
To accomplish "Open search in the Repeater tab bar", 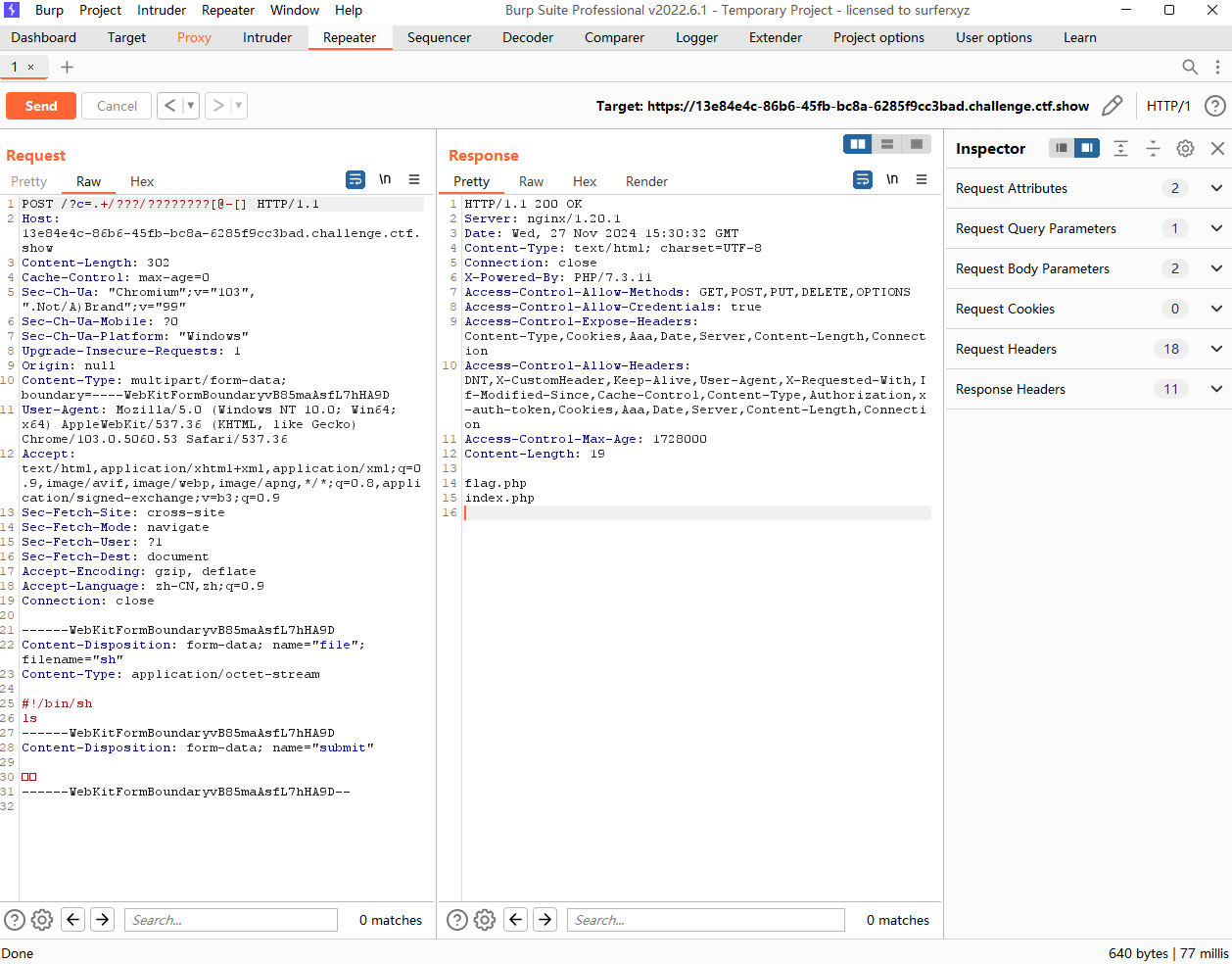I will click(1190, 67).
